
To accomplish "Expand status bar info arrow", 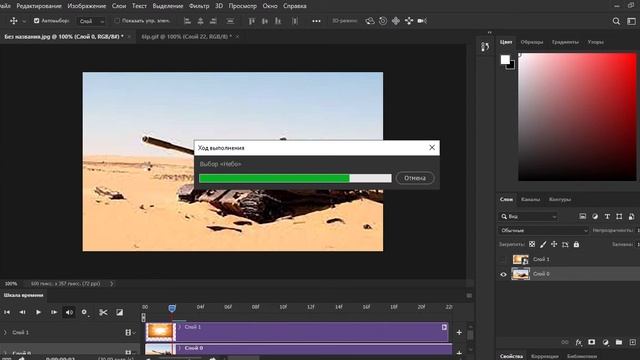I will 111,283.
